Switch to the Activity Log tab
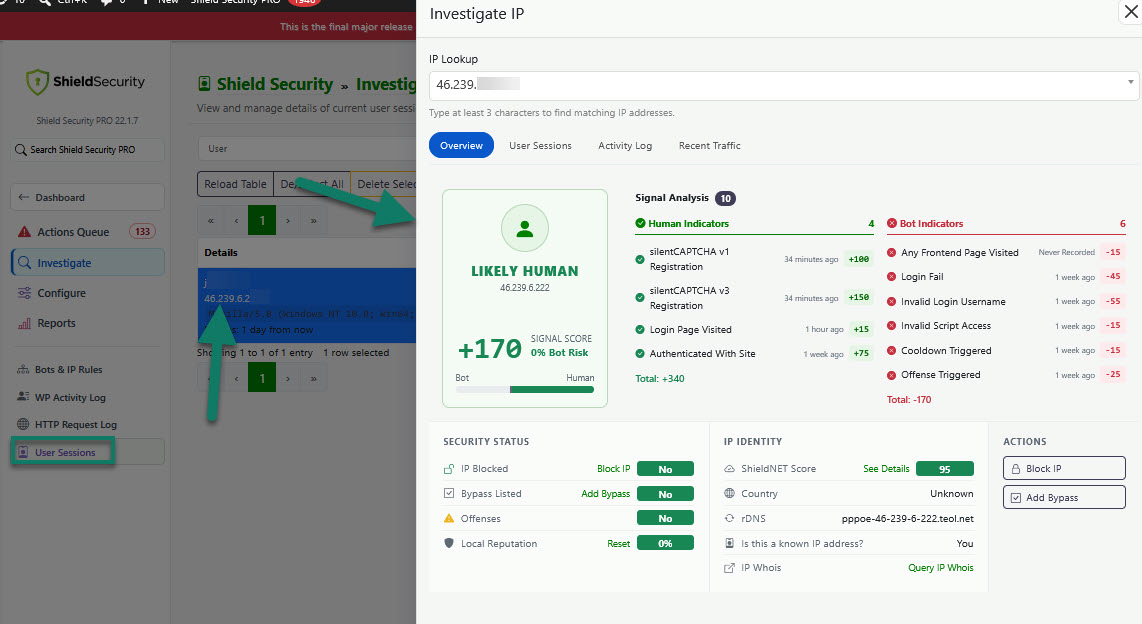 pos(625,146)
